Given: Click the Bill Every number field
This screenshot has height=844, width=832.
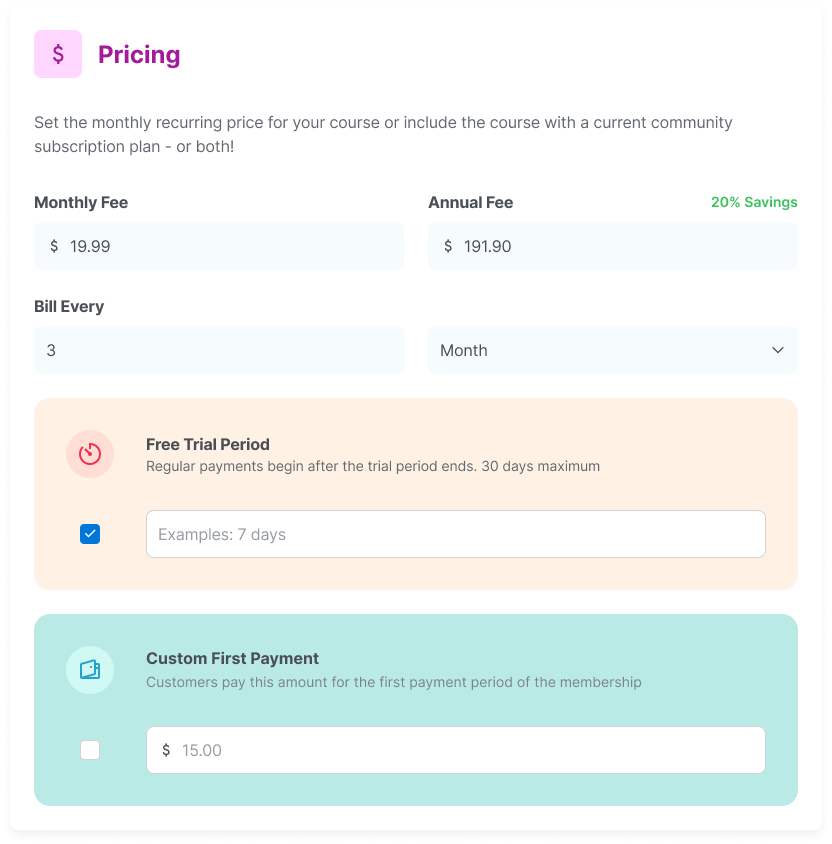Looking at the screenshot, I should pyautogui.click(x=219, y=350).
